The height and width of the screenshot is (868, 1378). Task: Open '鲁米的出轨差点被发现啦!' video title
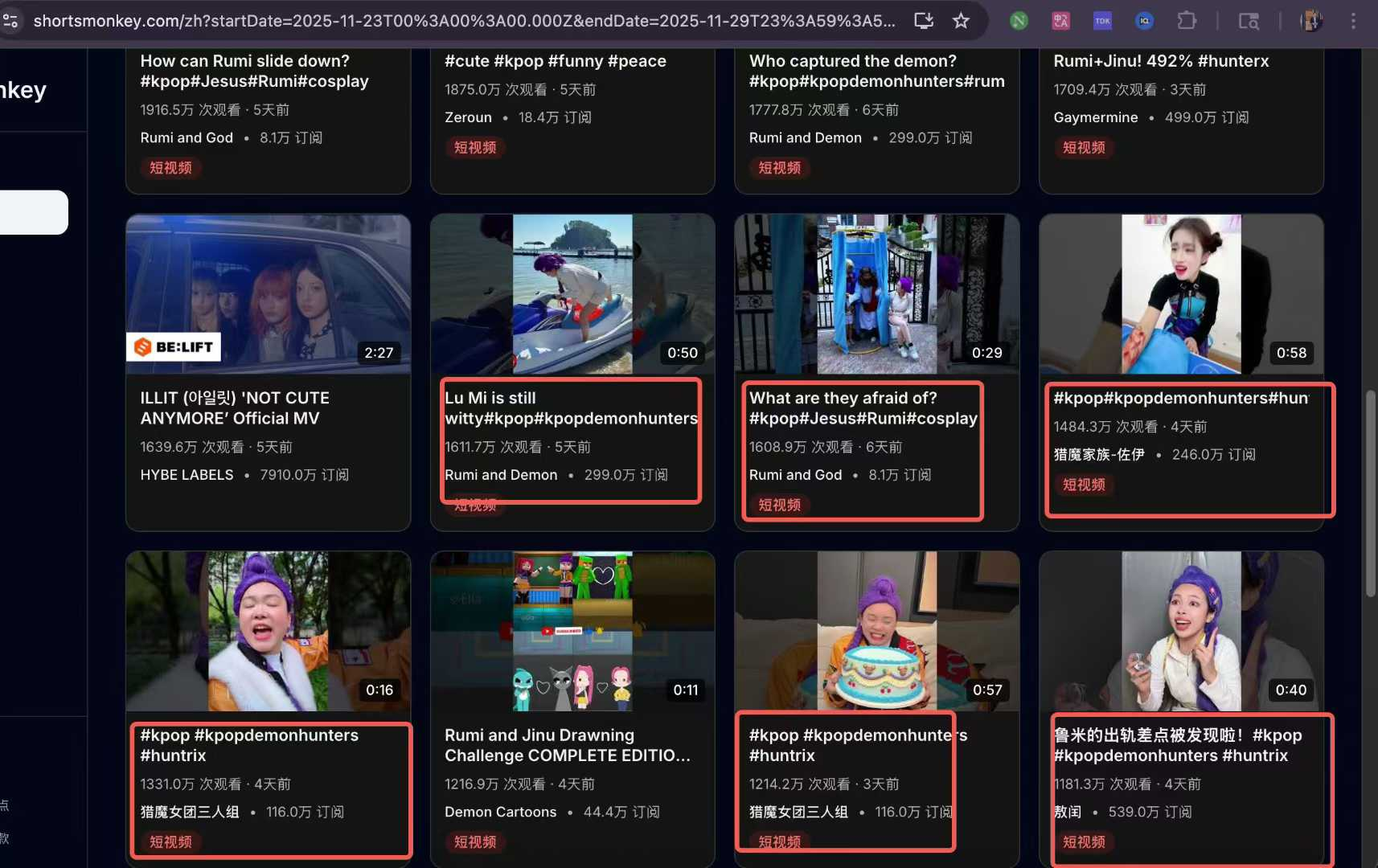click(x=1178, y=745)
